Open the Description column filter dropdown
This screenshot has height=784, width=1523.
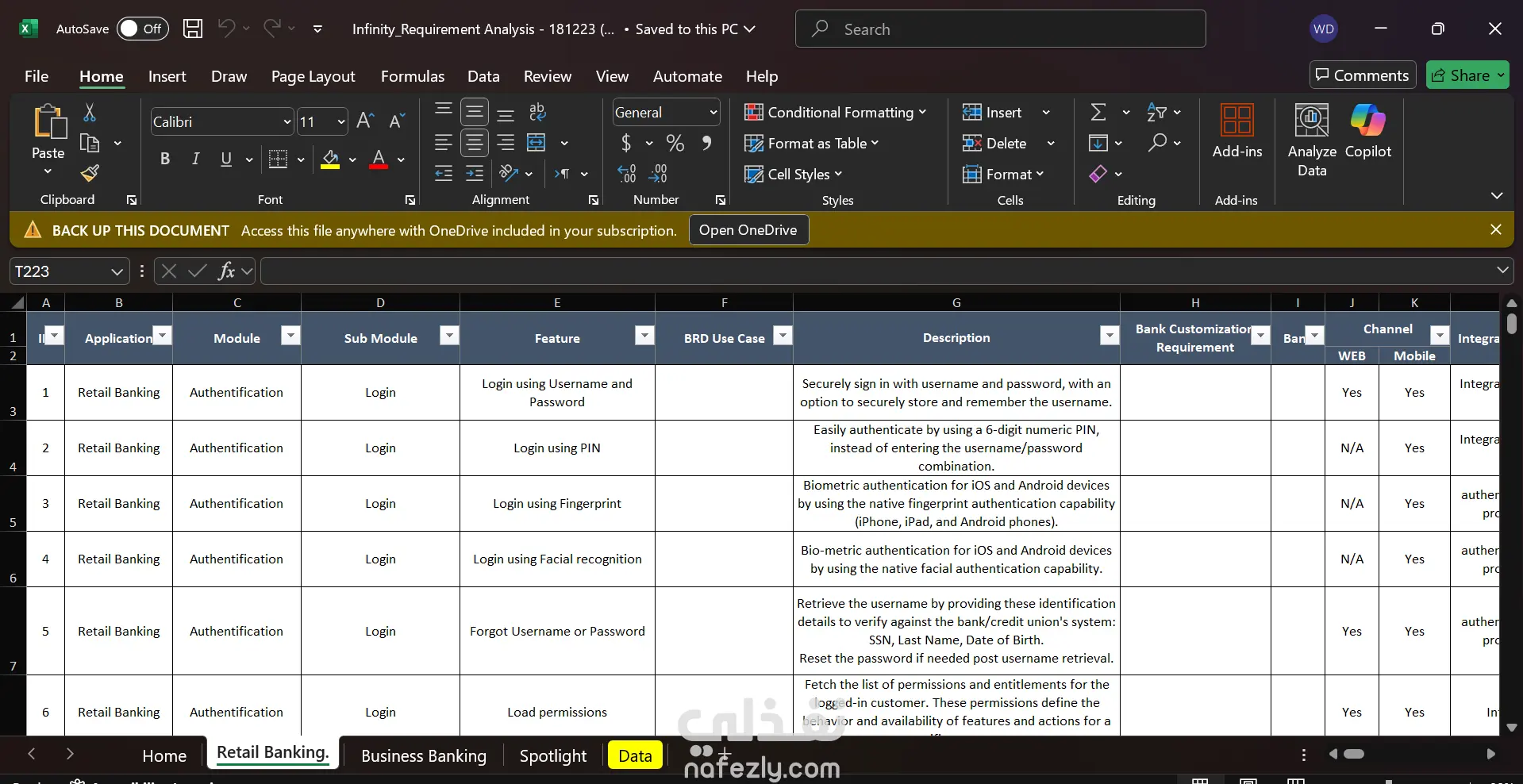(1110, 336)
